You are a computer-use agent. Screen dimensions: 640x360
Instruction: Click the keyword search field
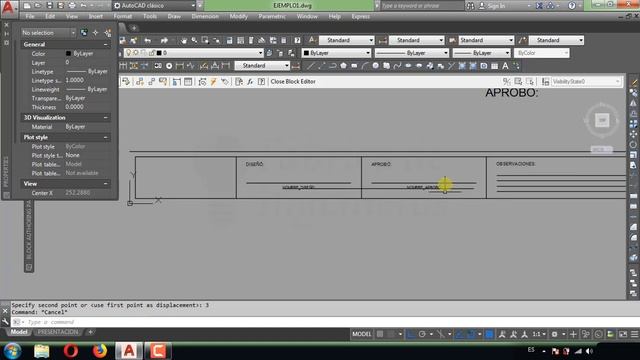[x=422, y=6]
